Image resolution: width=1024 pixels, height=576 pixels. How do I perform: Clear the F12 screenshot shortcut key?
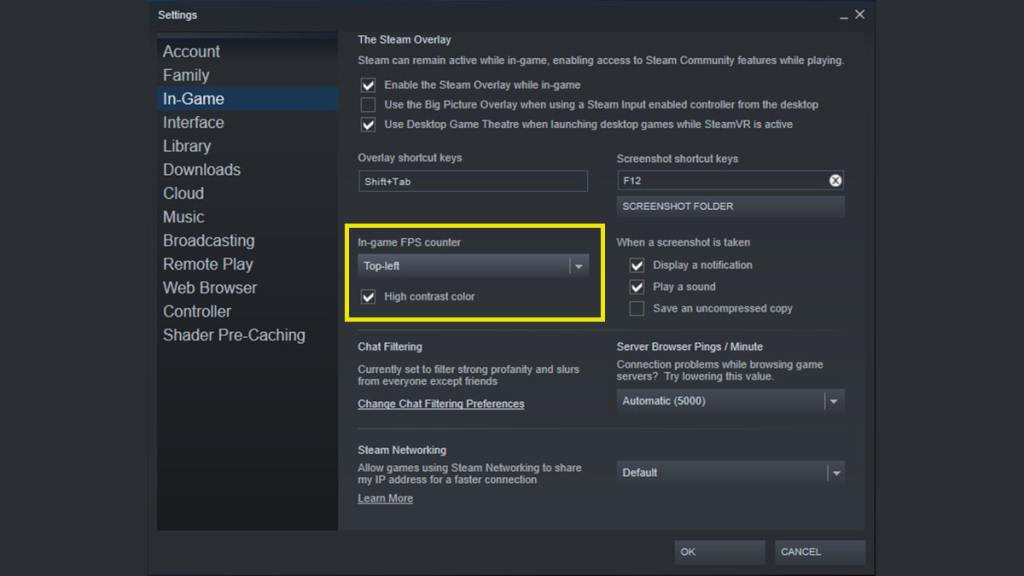pos(835,180)
